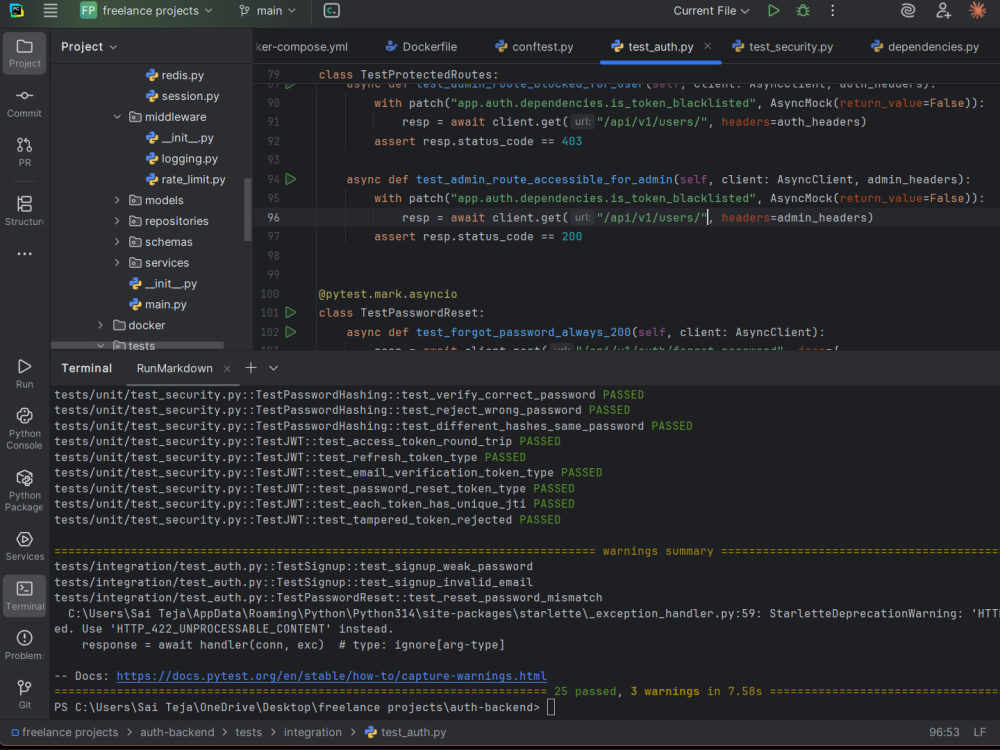Expand the docker folder

(x=101, y=325)
